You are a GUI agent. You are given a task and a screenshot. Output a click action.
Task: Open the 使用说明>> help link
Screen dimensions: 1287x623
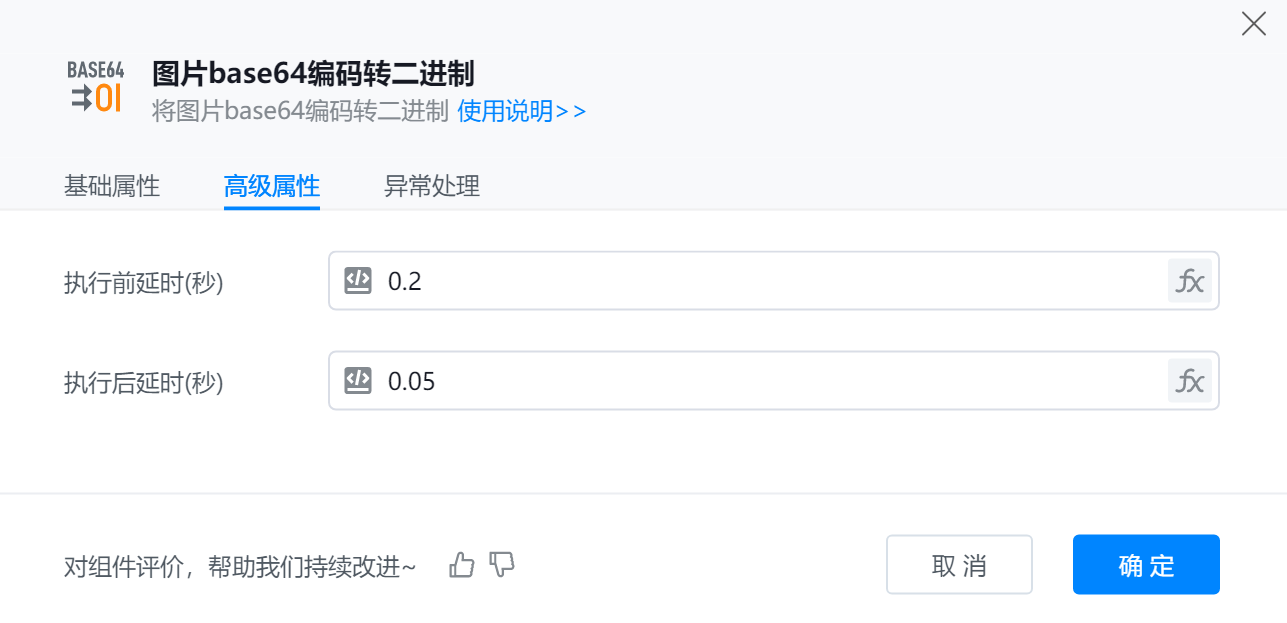[x=521, y=111]
